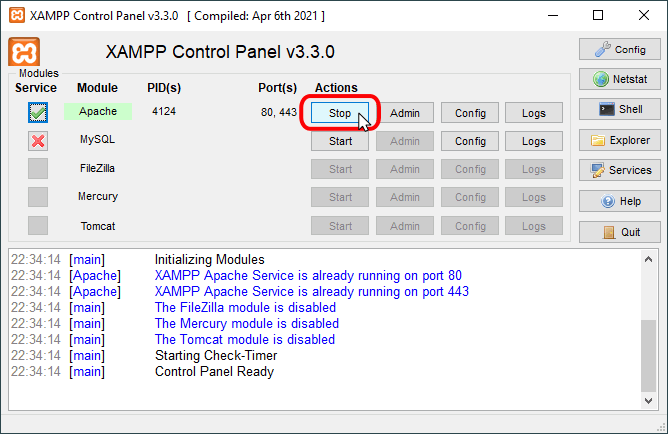The width and height of the screenshot is (668, 434).
Task: Click the Tomcat service checkbox
Action: tap(38, 225)
